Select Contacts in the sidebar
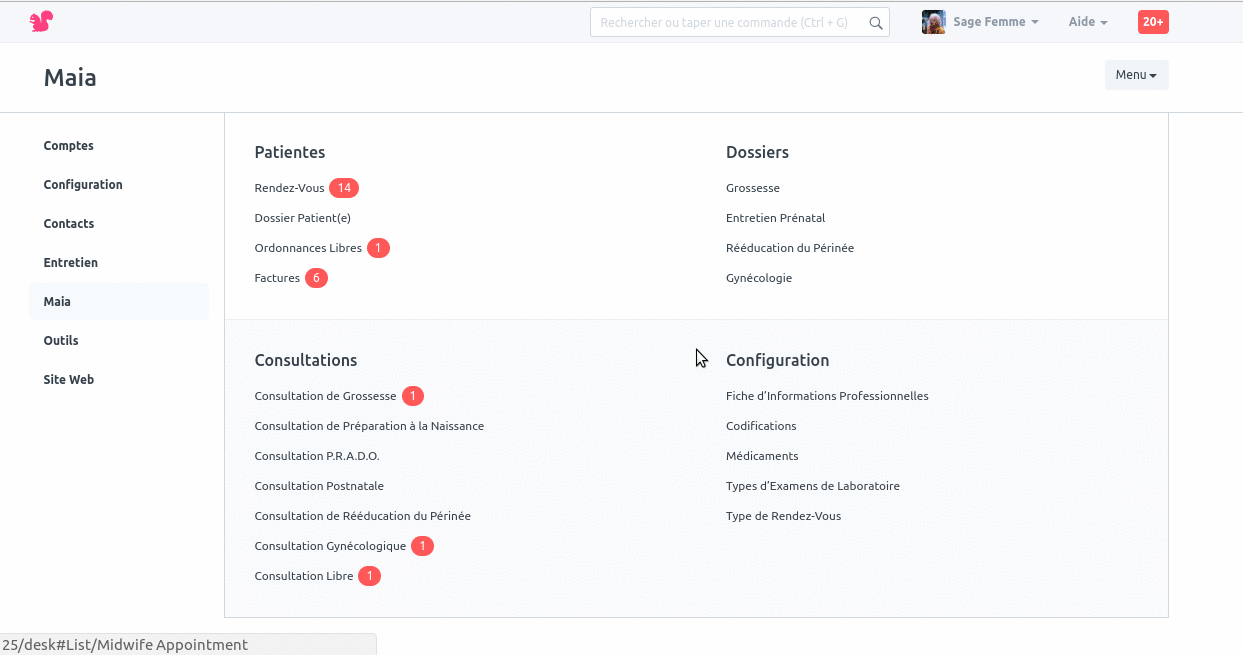Image resolution: width=1243 pixels, height=655 pixels. [x=69, y=223]
